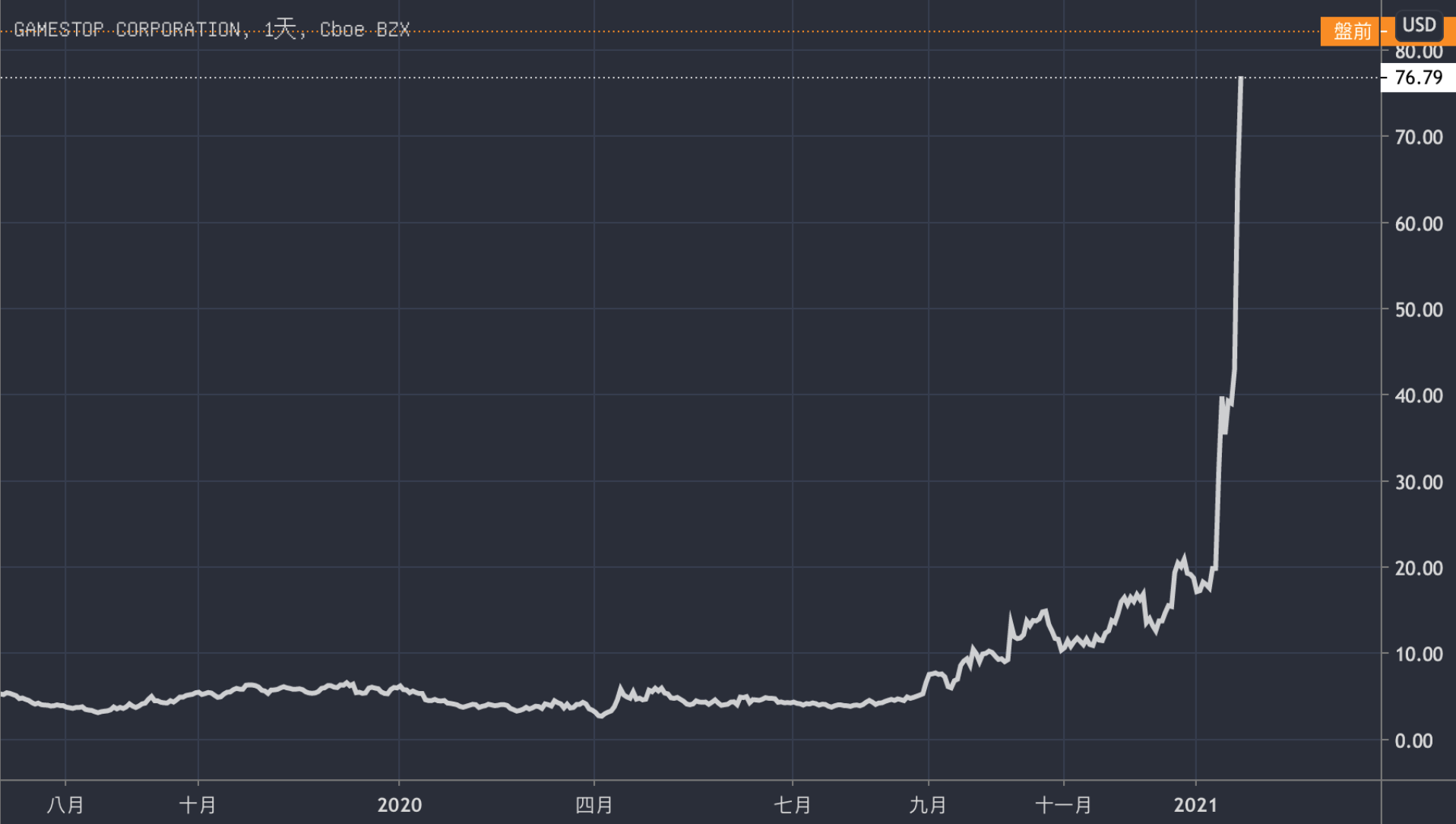Open the USD currency selector
Viewport: 1456px width, 824px height.
(1418, 25)
